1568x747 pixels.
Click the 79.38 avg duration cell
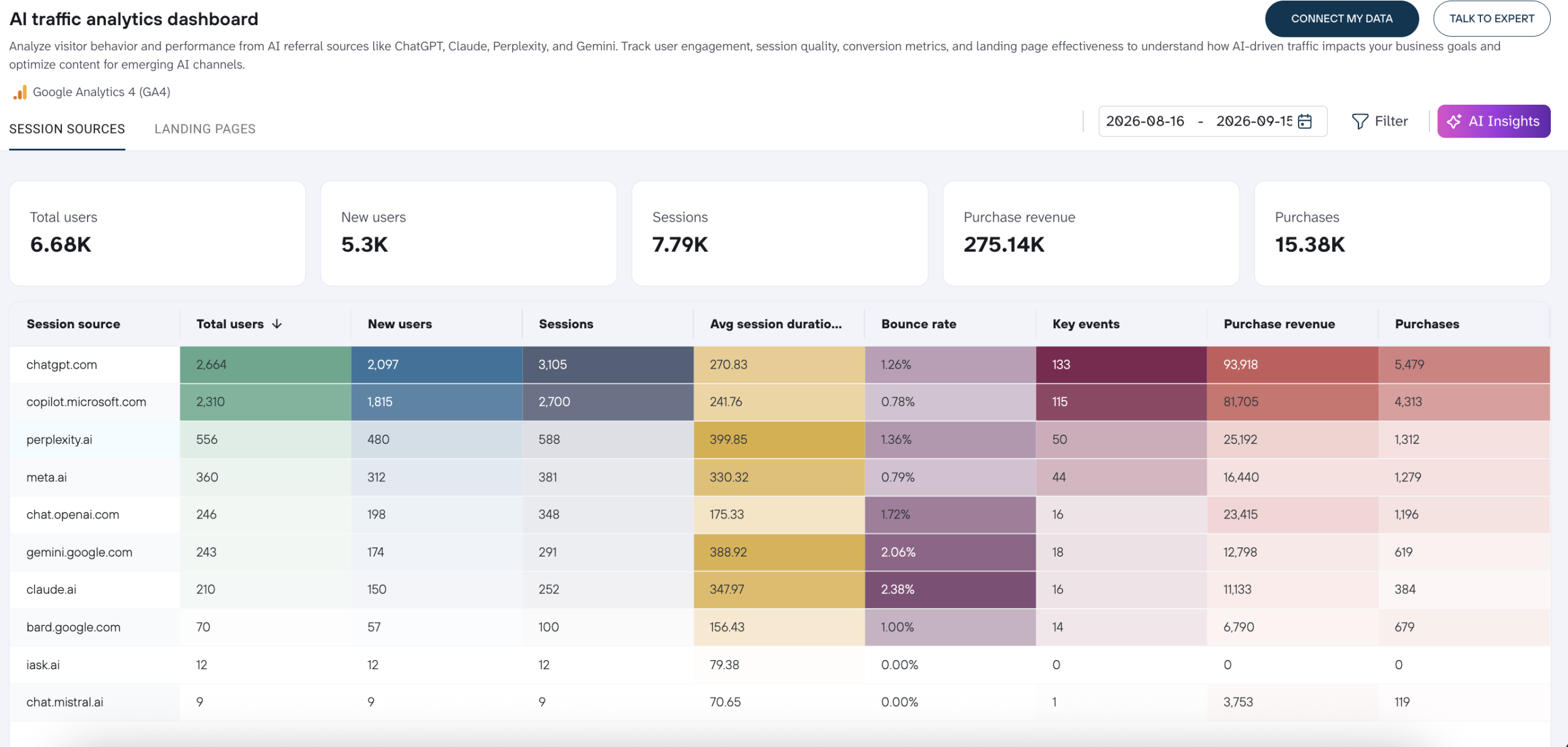(x=779, y=664)
